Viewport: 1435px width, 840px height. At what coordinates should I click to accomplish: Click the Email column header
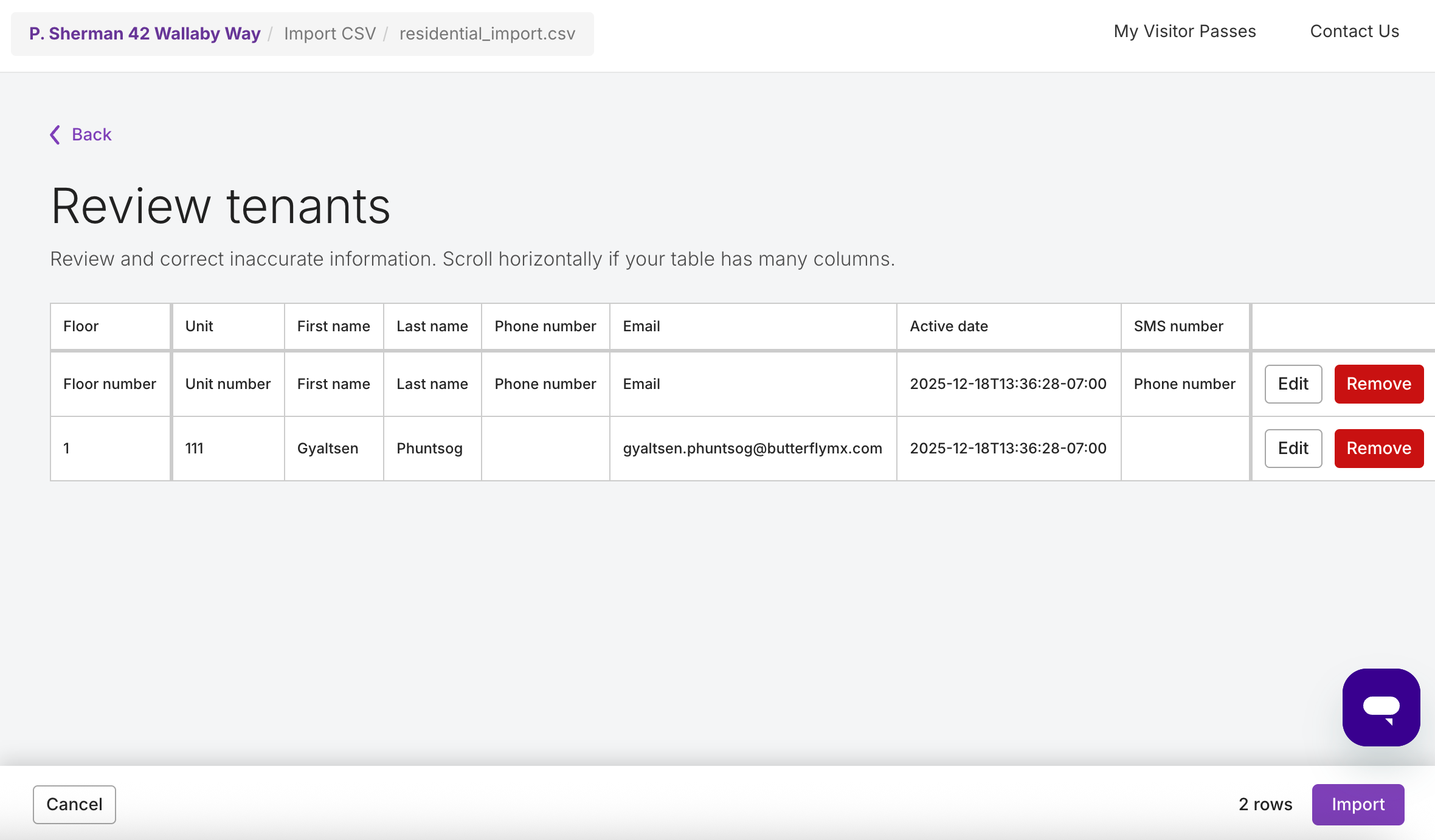pos(641,326)
